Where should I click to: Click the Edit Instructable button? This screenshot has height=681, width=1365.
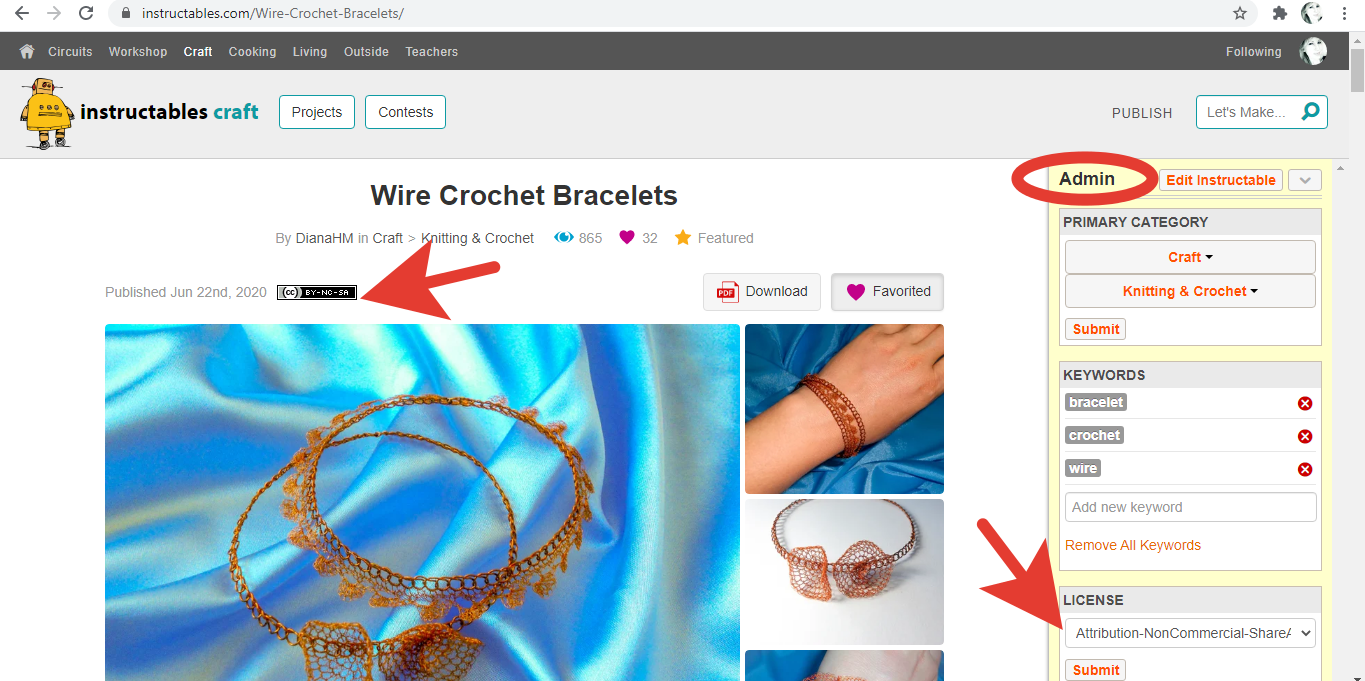coord(1221,180)
